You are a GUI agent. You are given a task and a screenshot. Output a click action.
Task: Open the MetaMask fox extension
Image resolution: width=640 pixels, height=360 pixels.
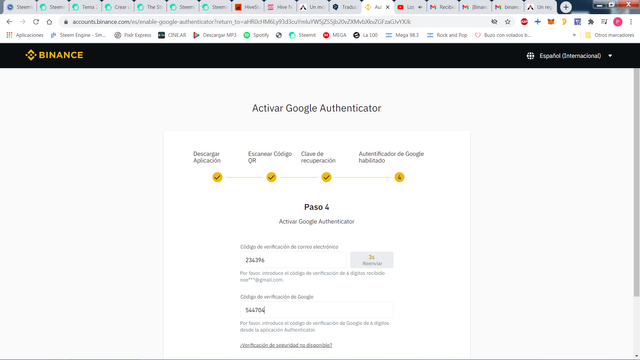pos(551,22)
